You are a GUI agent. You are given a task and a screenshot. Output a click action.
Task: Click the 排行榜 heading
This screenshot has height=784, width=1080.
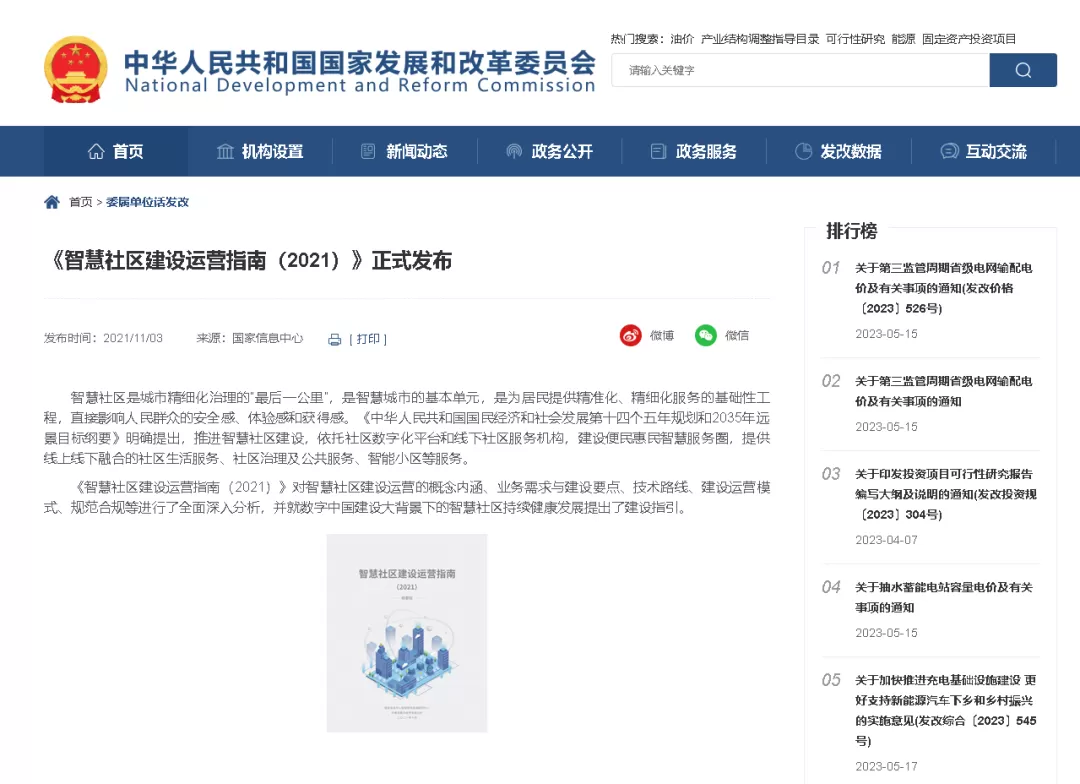(851, 231)
